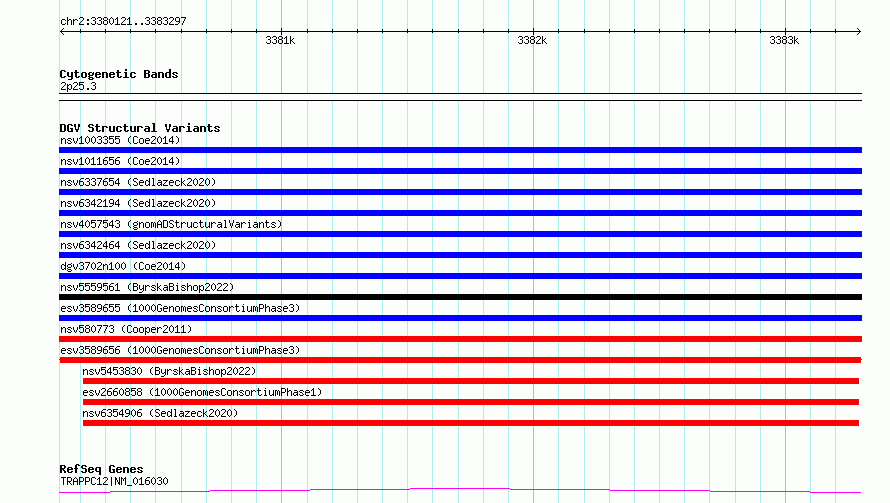The width and height of the screenshot is (890, 503).
Task: Click red bar under nsv5453830
Action: [x=471, y=381]
